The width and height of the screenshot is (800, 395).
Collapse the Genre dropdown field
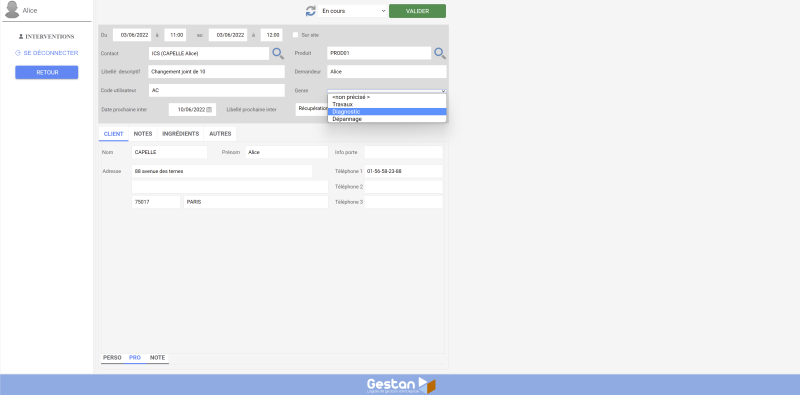click(x=387, y=90)
